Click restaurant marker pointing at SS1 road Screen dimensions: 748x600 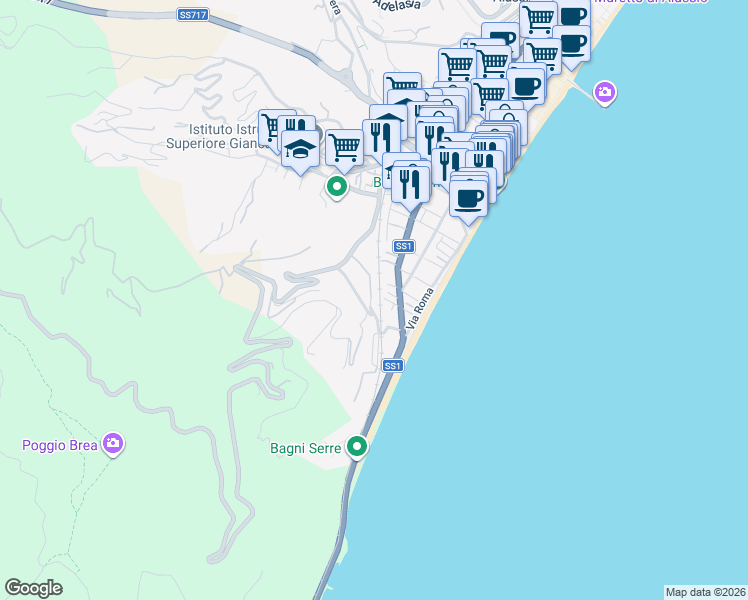(x=411, y=186)
